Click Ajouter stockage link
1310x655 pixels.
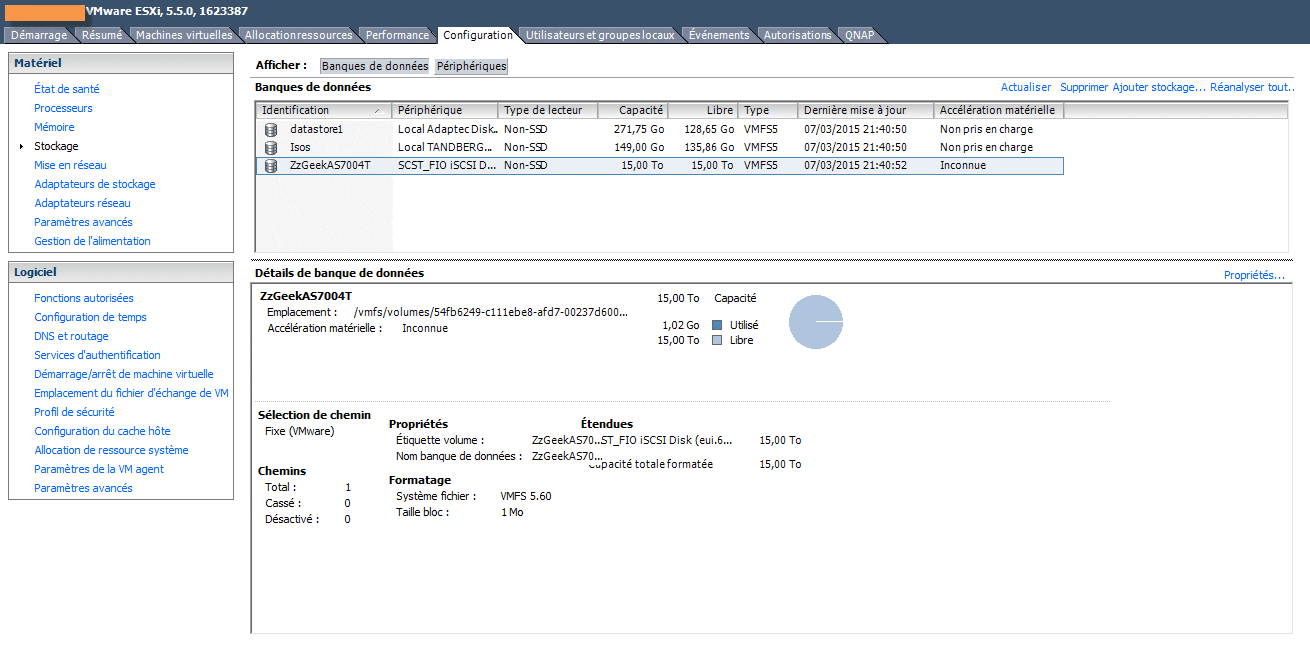pyautogui.click(x=1159, y=87)
